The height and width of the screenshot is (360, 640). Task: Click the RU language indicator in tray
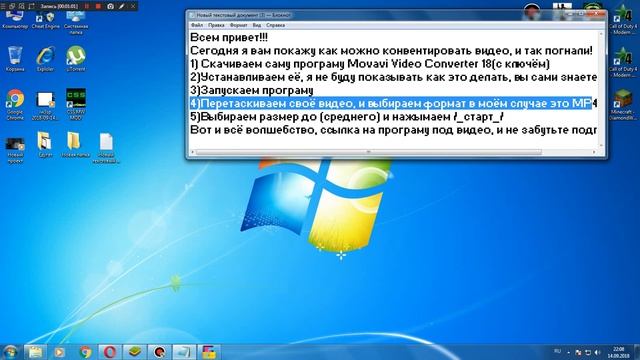click(558, 351)
